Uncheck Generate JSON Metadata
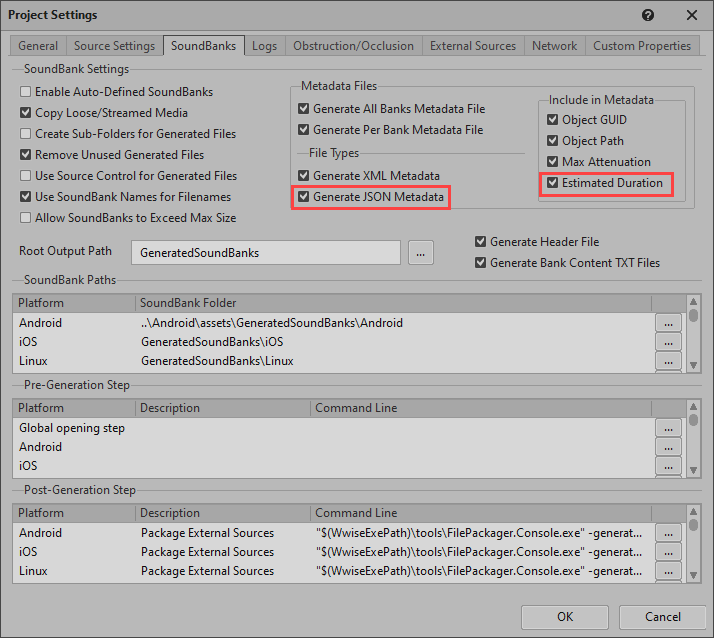714x638 pixels. tap(305, 197)
